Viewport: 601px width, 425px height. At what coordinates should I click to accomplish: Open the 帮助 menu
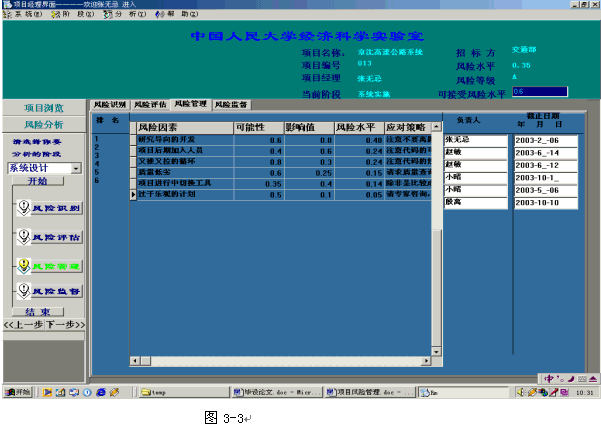point(177,14)
